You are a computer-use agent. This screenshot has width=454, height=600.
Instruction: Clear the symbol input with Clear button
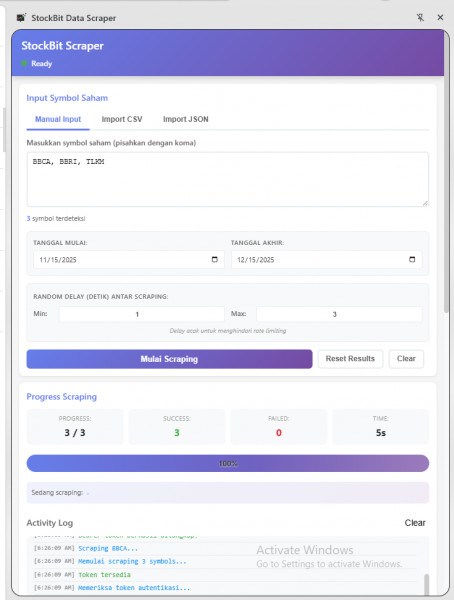tap(406, 359)
